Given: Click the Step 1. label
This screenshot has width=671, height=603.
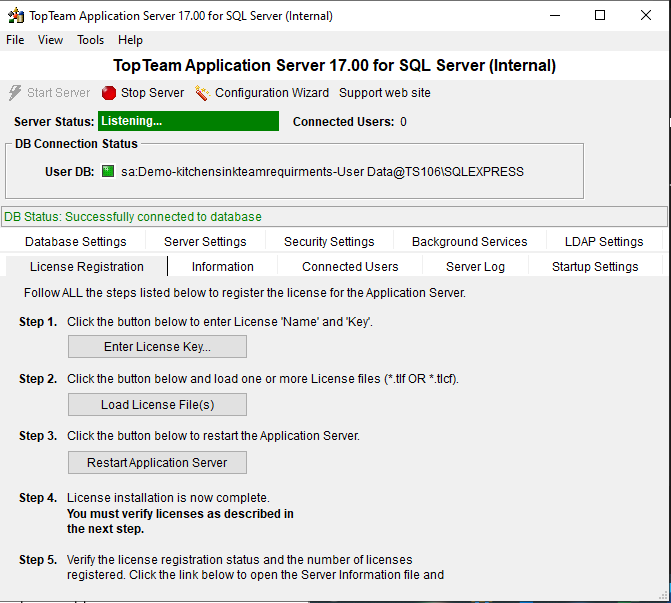Looking at the screenshot, I should coord(38,321).
